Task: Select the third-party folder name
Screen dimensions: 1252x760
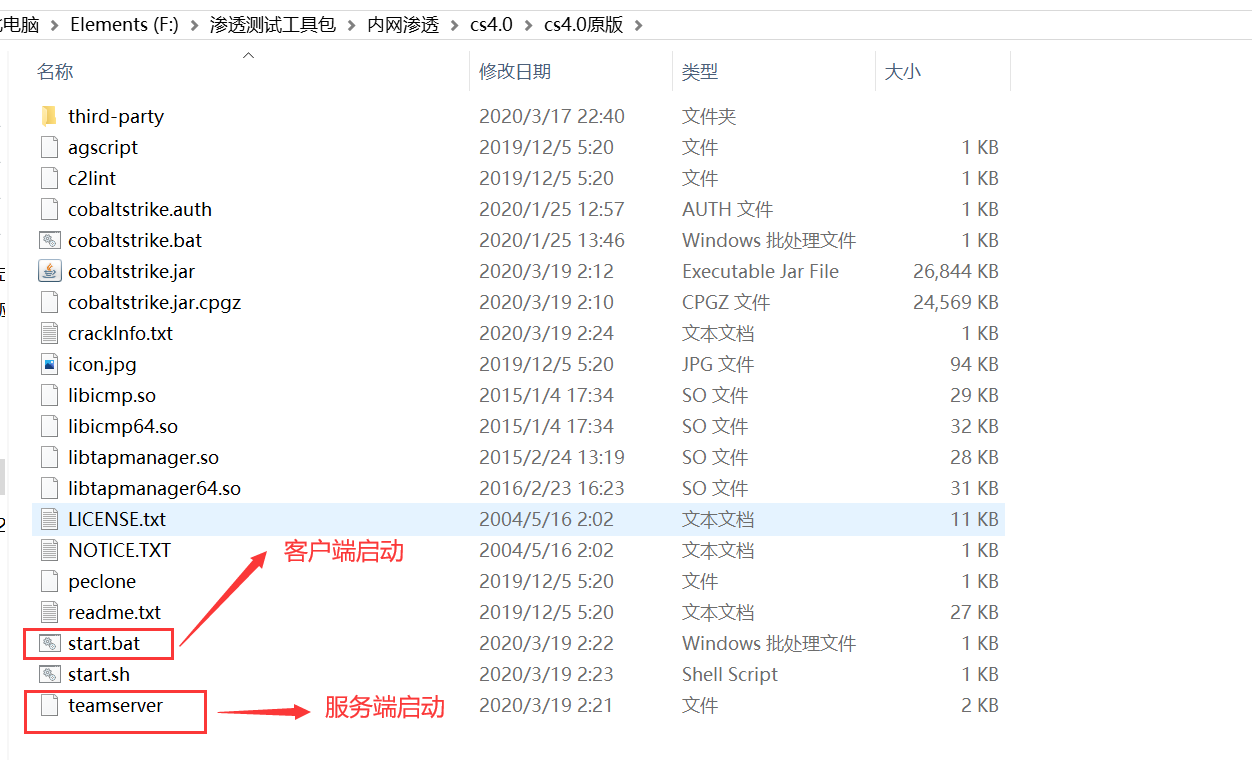Action: [x=116, y=116]
